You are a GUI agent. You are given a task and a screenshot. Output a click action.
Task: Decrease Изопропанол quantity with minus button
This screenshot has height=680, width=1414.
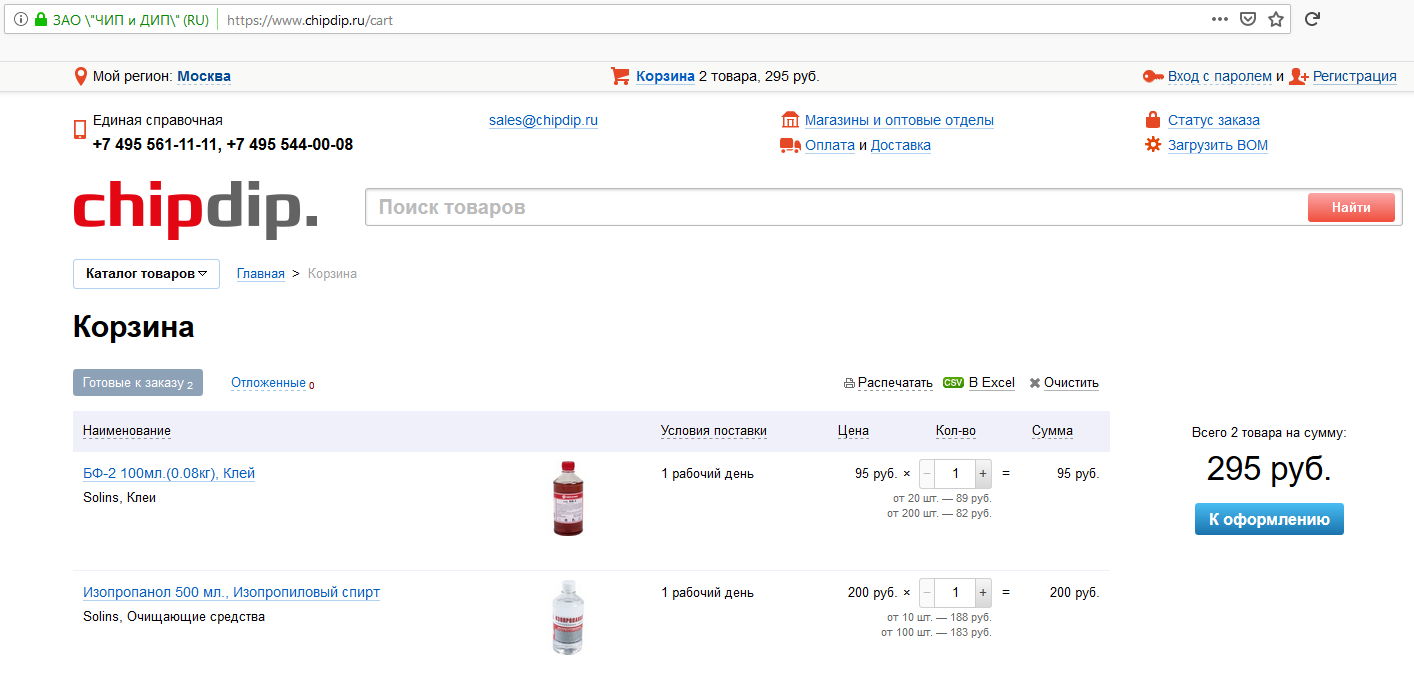[x=927, y=593]
